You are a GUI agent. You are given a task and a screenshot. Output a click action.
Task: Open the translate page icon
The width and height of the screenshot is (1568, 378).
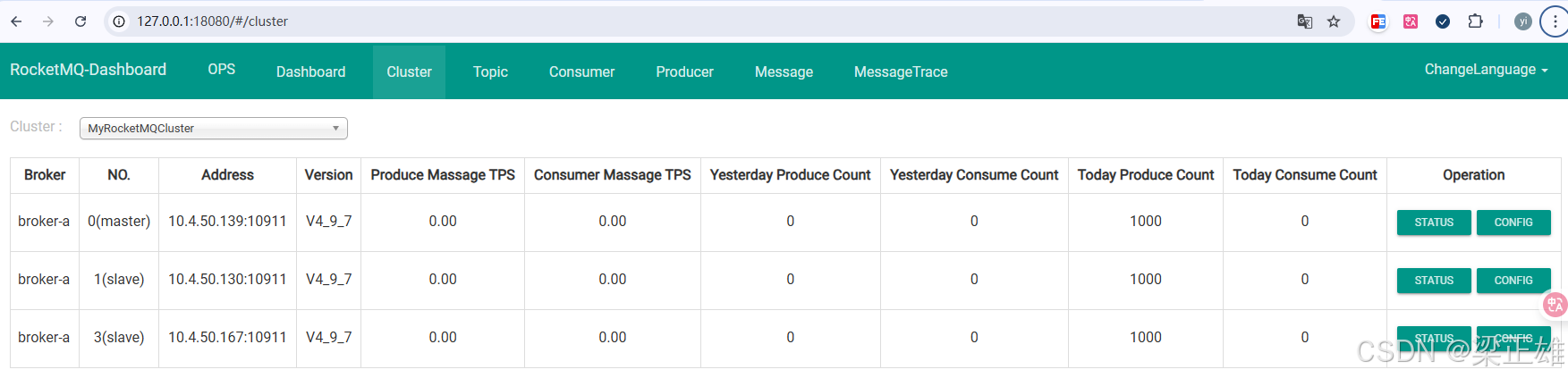tap(1305, 21)
